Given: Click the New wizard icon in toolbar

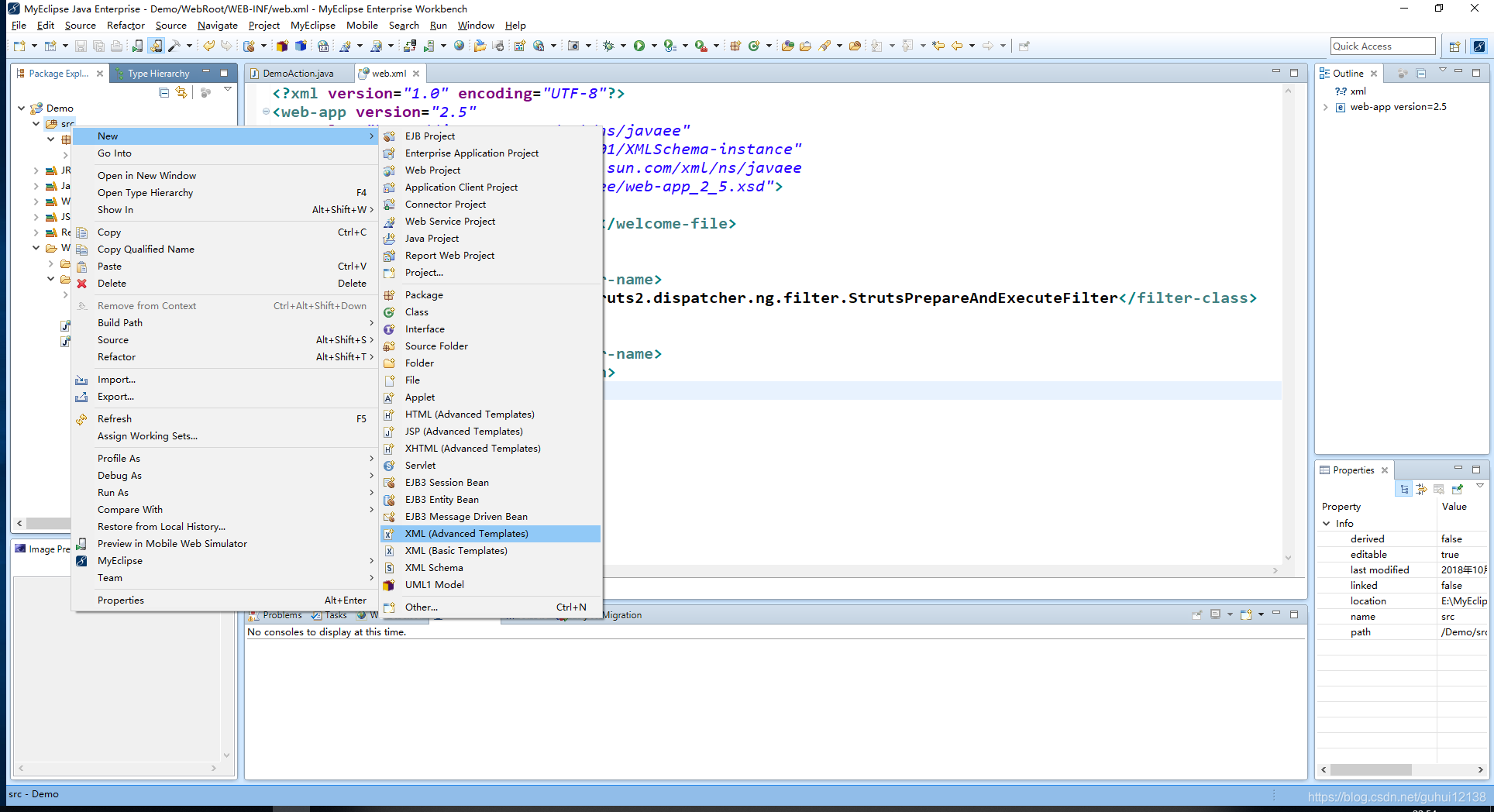Looking at the screenshot, I should [x=20, y=46].
